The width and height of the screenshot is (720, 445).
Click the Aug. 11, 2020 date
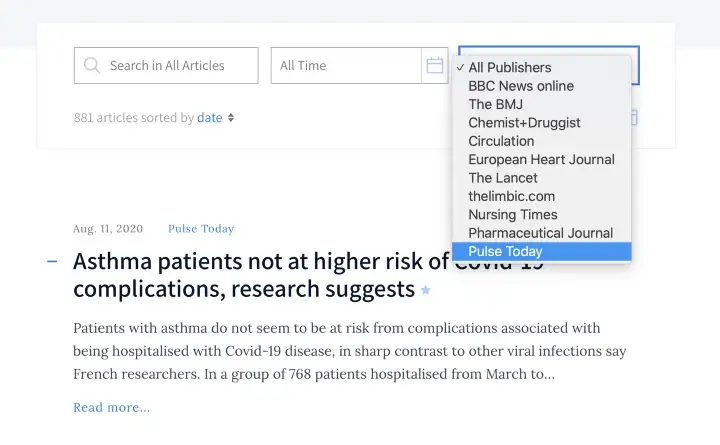[108, 229]
